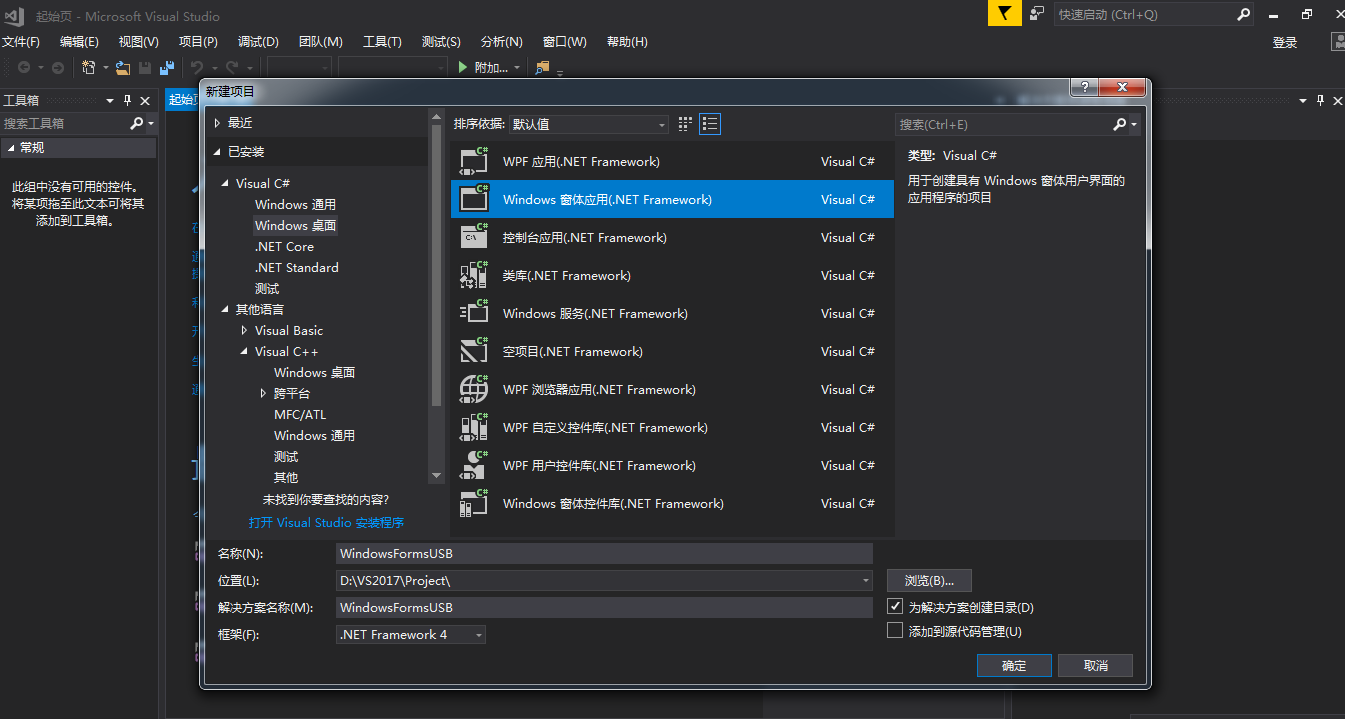Viewport: 1345px width, 719px height.
Task: Click the open file folder toolbar icon
Action: [123, 67]
